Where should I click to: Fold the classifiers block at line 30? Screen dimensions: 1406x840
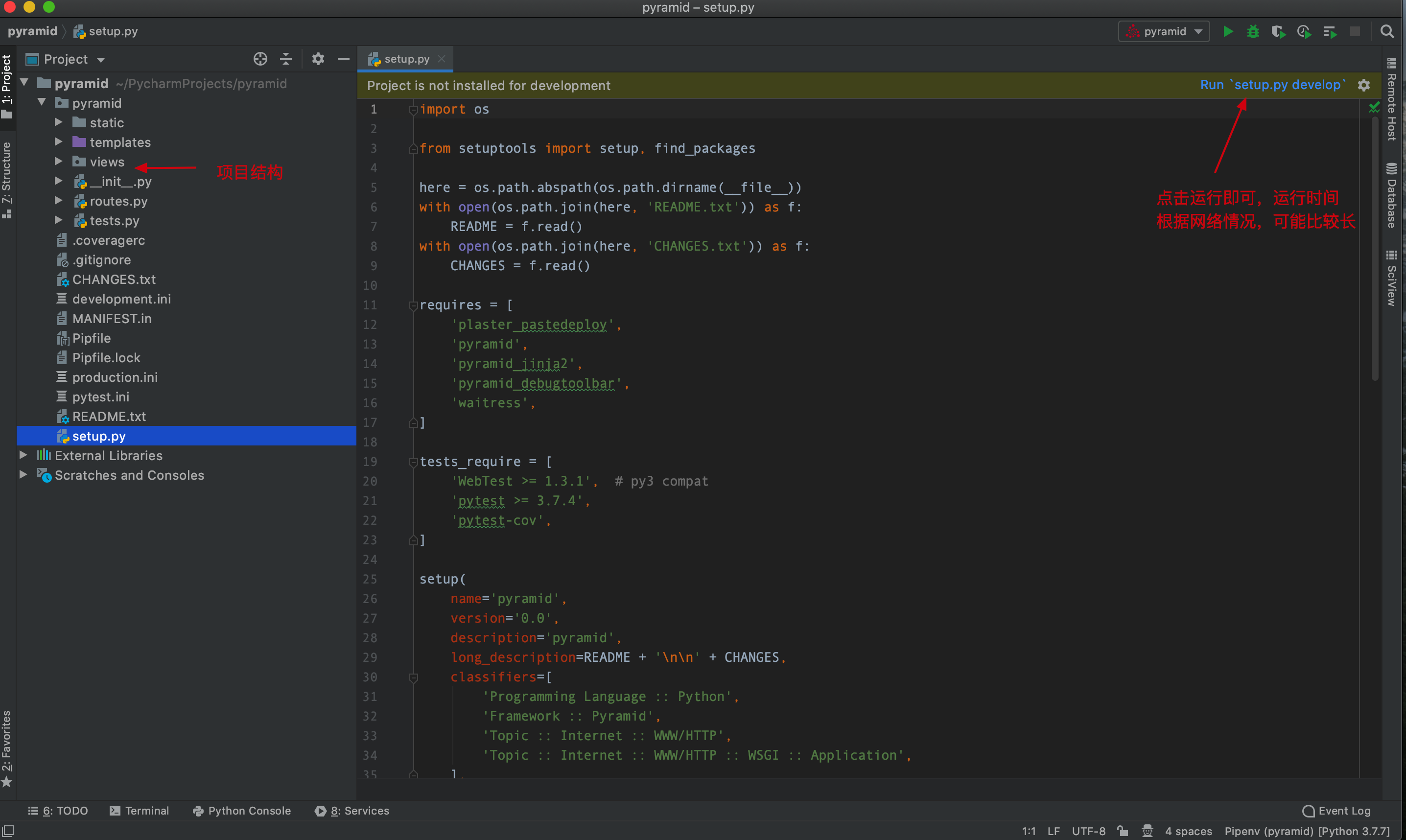click(413, 677)
